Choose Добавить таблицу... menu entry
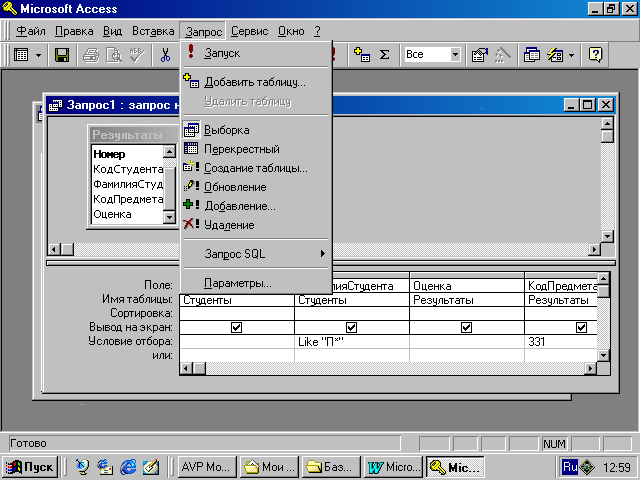Viewport: 640px width, 480px height. (257, 82)
